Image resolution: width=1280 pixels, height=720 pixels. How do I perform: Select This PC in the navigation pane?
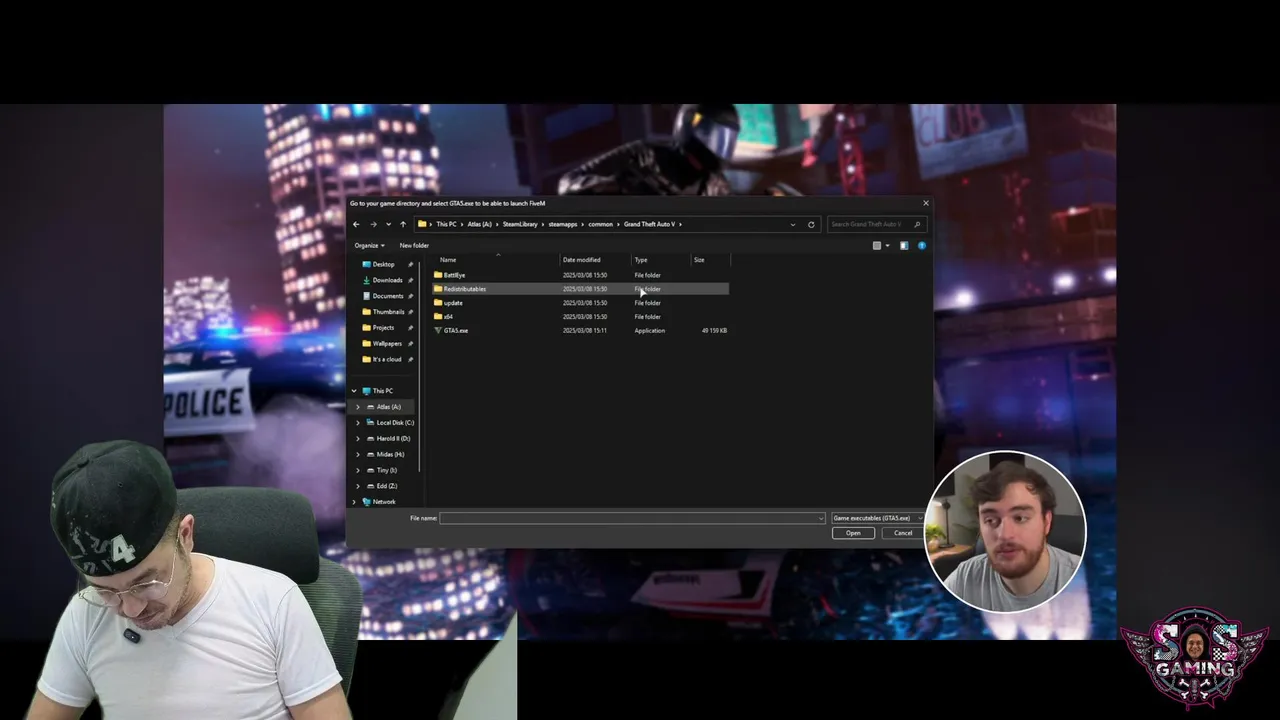tap(382, 391)
